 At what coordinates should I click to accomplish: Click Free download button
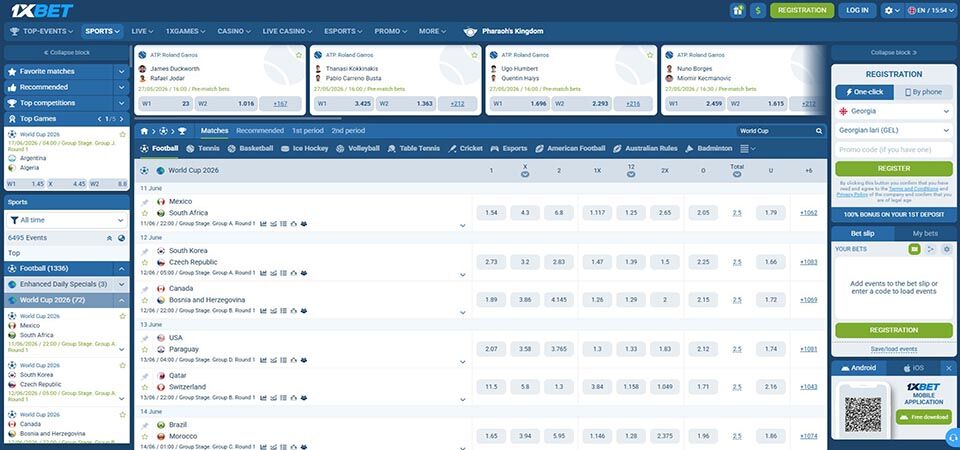tap(924, 417)
